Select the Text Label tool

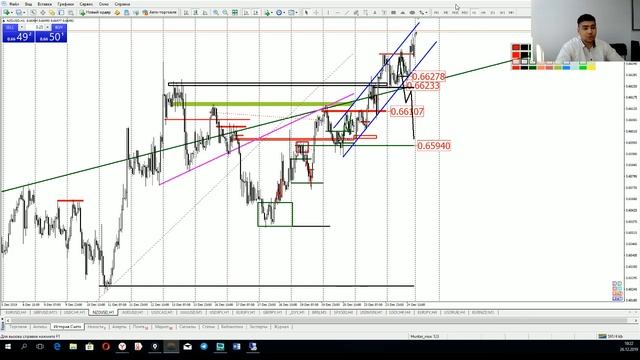click(384, 12)
